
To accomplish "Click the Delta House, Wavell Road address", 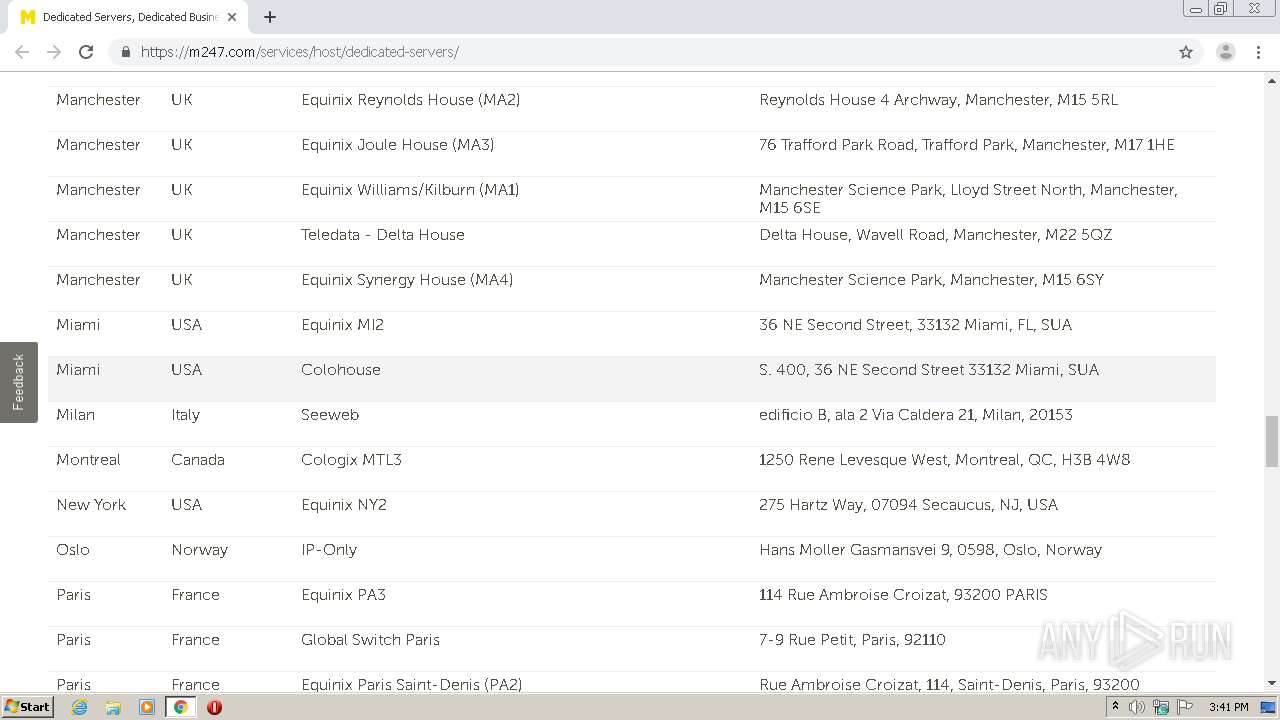I will point(935,235).
